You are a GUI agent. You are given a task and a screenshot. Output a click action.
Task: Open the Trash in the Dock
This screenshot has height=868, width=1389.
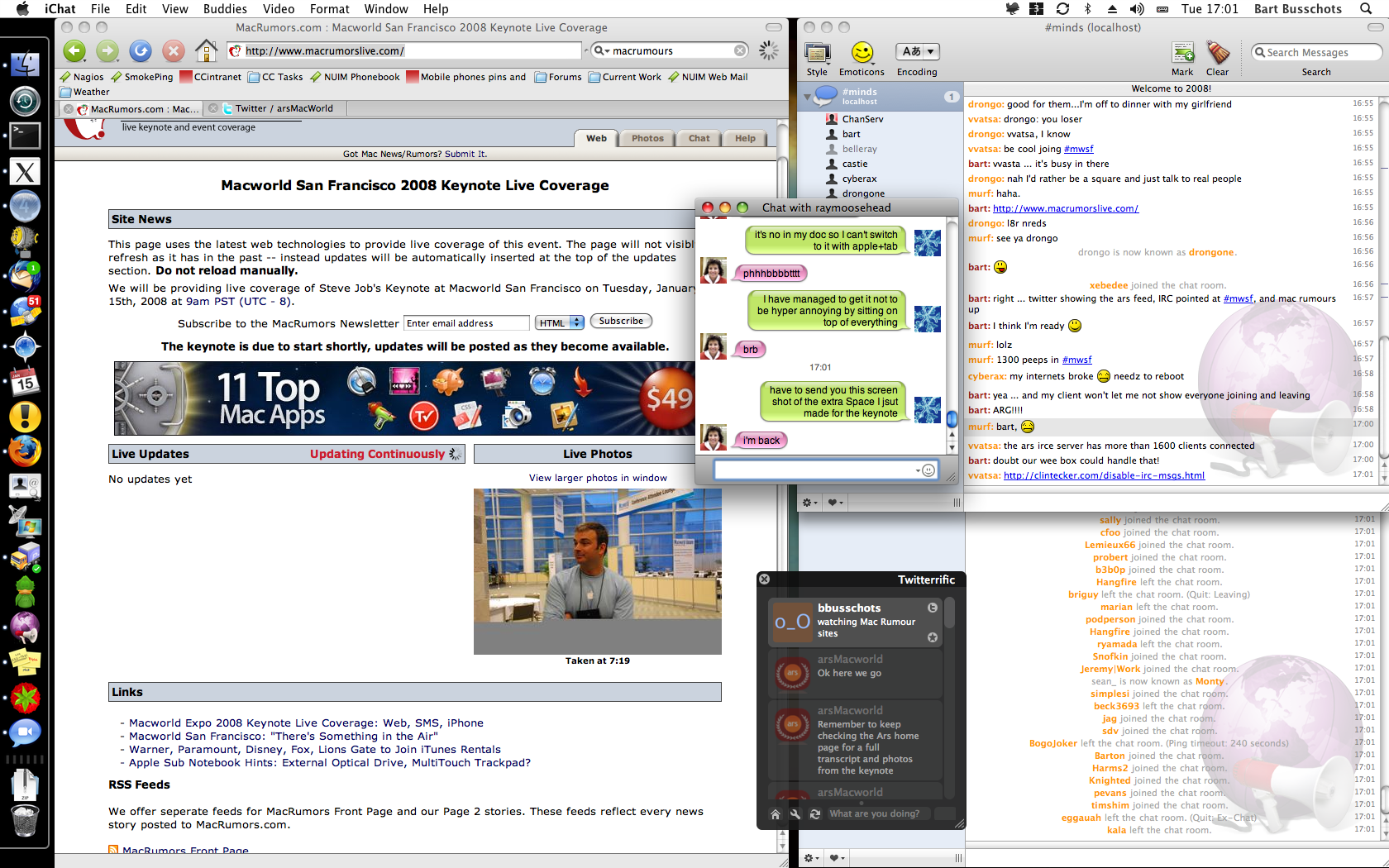(25, 821)
